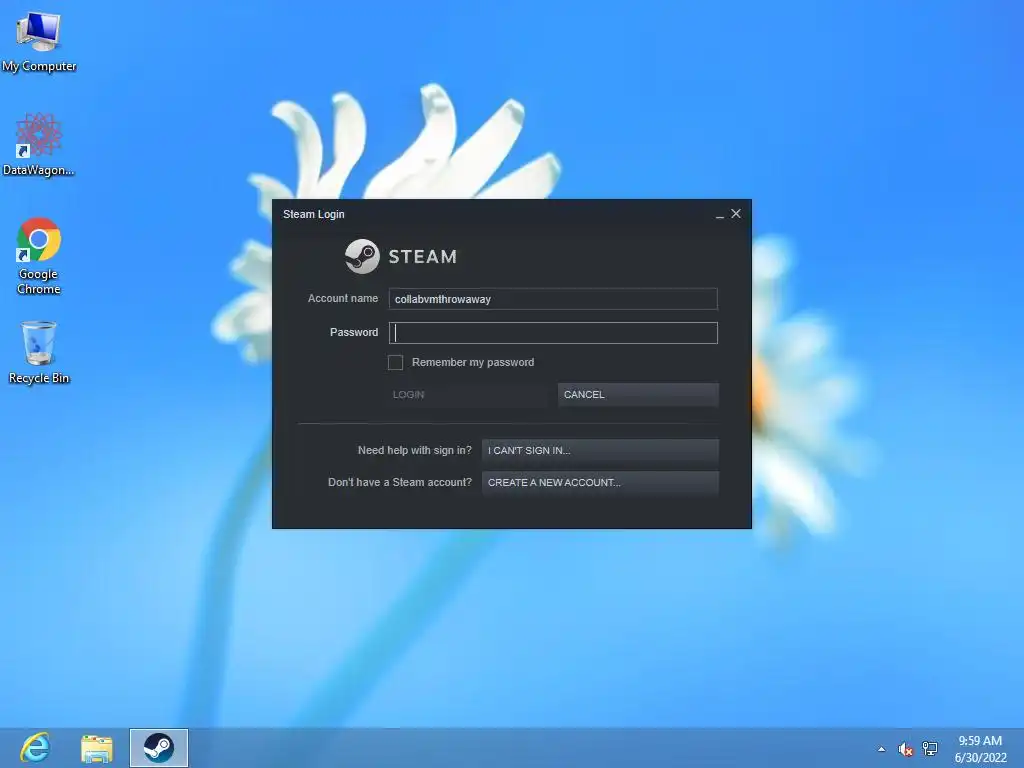This screenshot has height=768, width=1024.
Task: Open the taskbar clock and date
Action: click(x=980, y=749)
